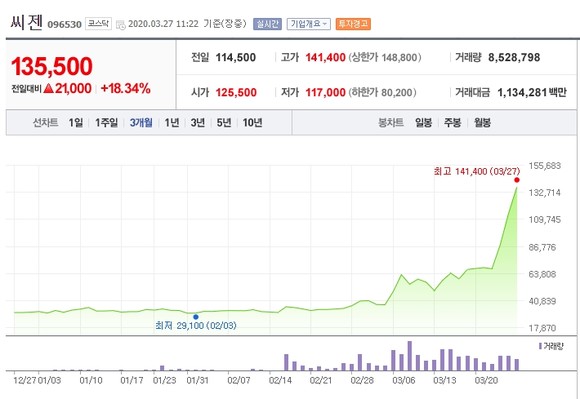Switch to 일봉 candlestick chart
This screenshot has height=399, width=580.
tap(424, 122)
